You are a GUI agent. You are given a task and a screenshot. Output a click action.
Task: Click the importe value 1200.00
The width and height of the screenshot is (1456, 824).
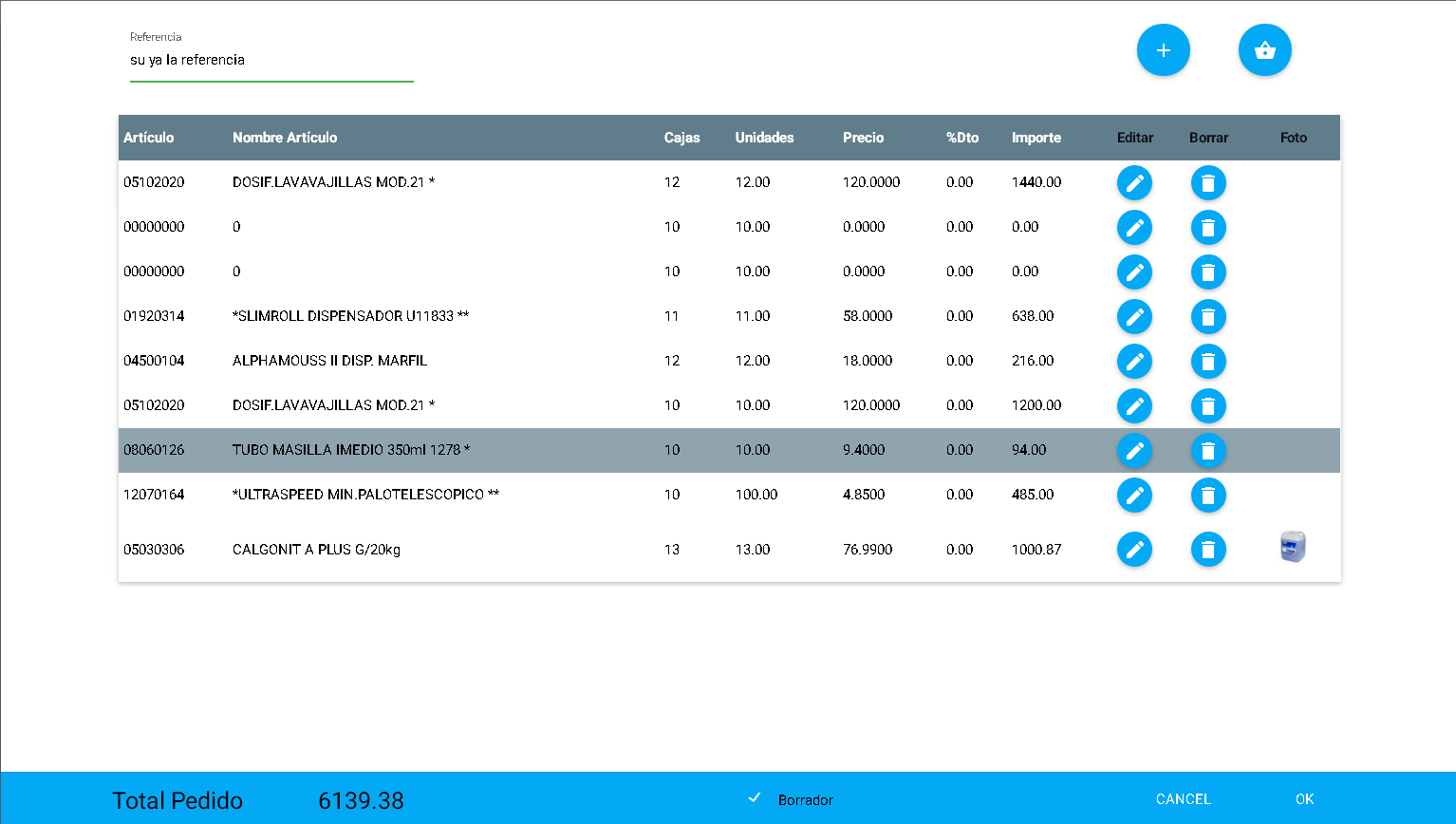point(1036,405)
